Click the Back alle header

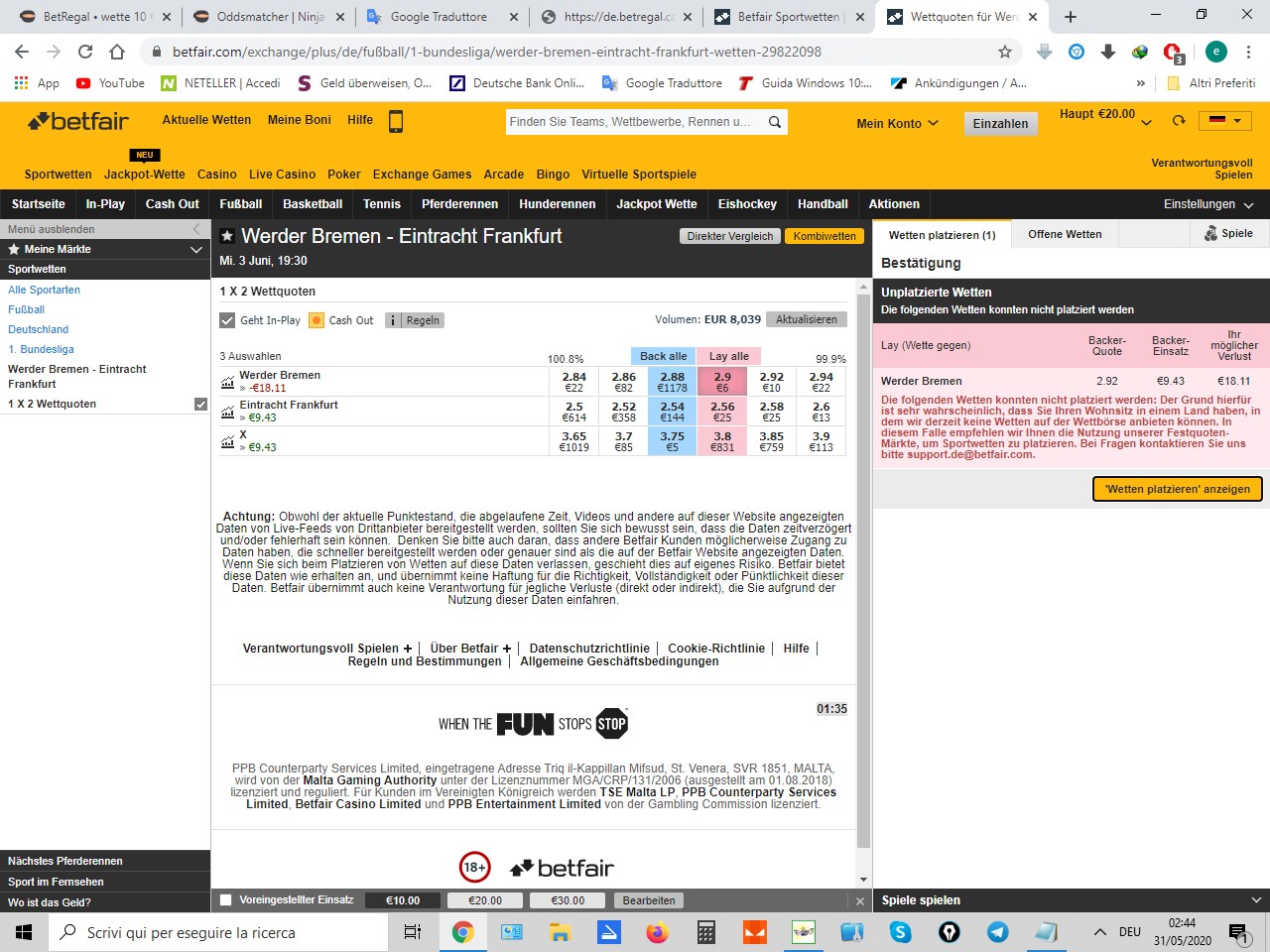click(x=663, y=356)
